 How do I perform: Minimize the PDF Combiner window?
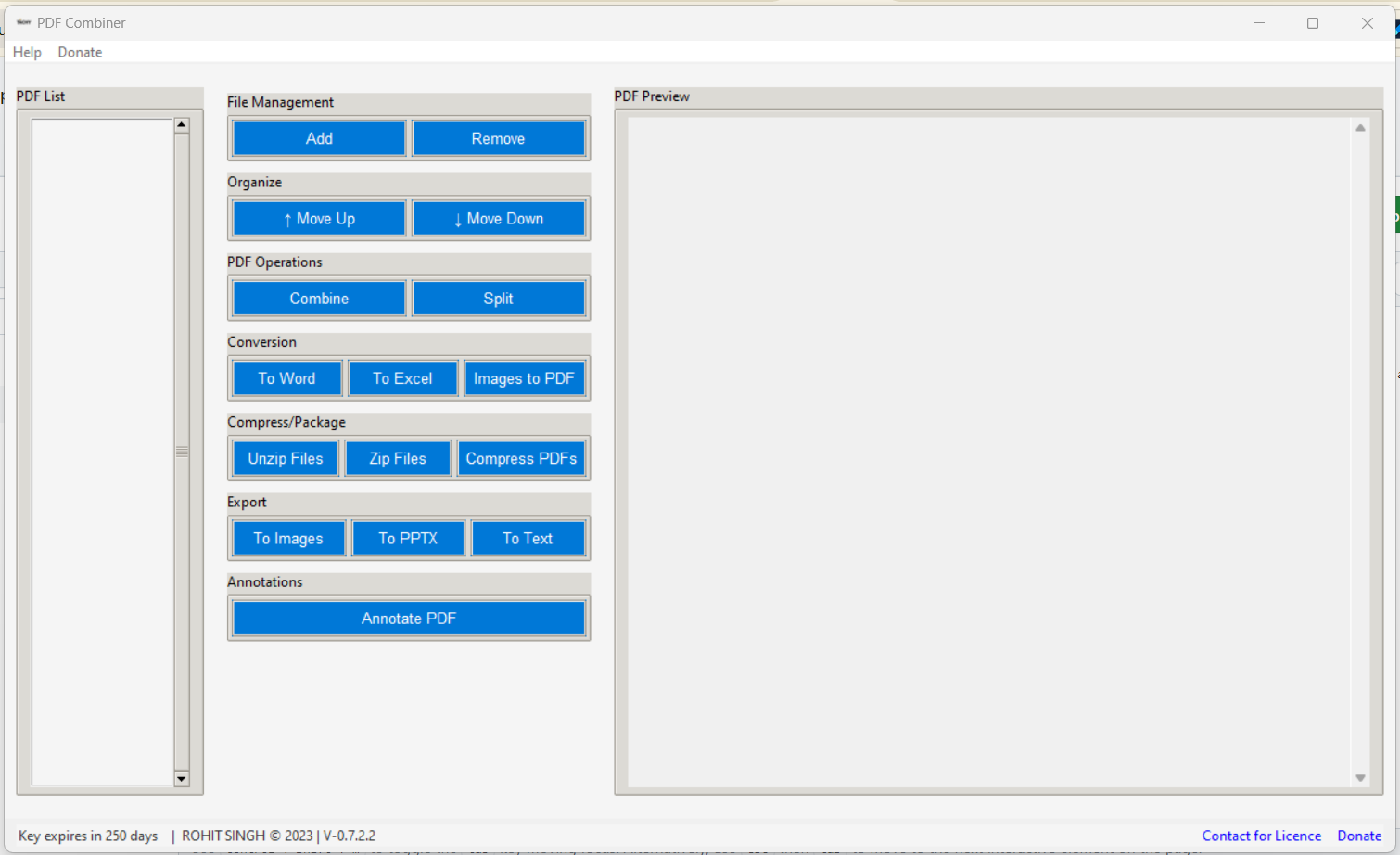[x=1259, y=23]
